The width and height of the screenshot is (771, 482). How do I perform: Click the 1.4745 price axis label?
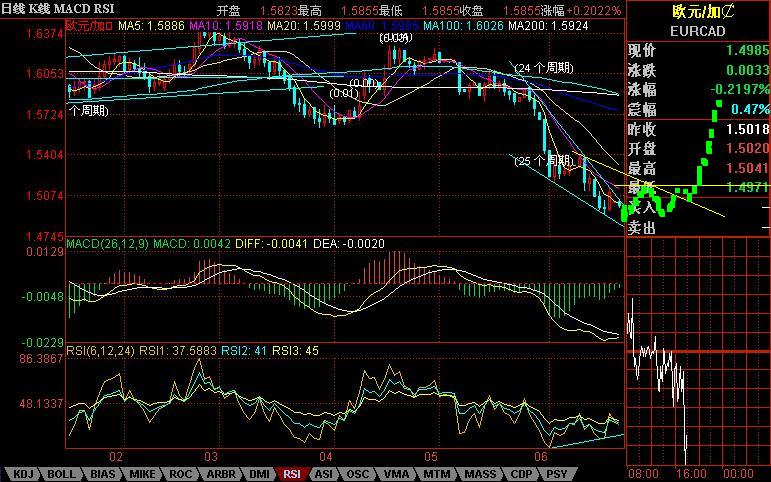coord(45,237)
